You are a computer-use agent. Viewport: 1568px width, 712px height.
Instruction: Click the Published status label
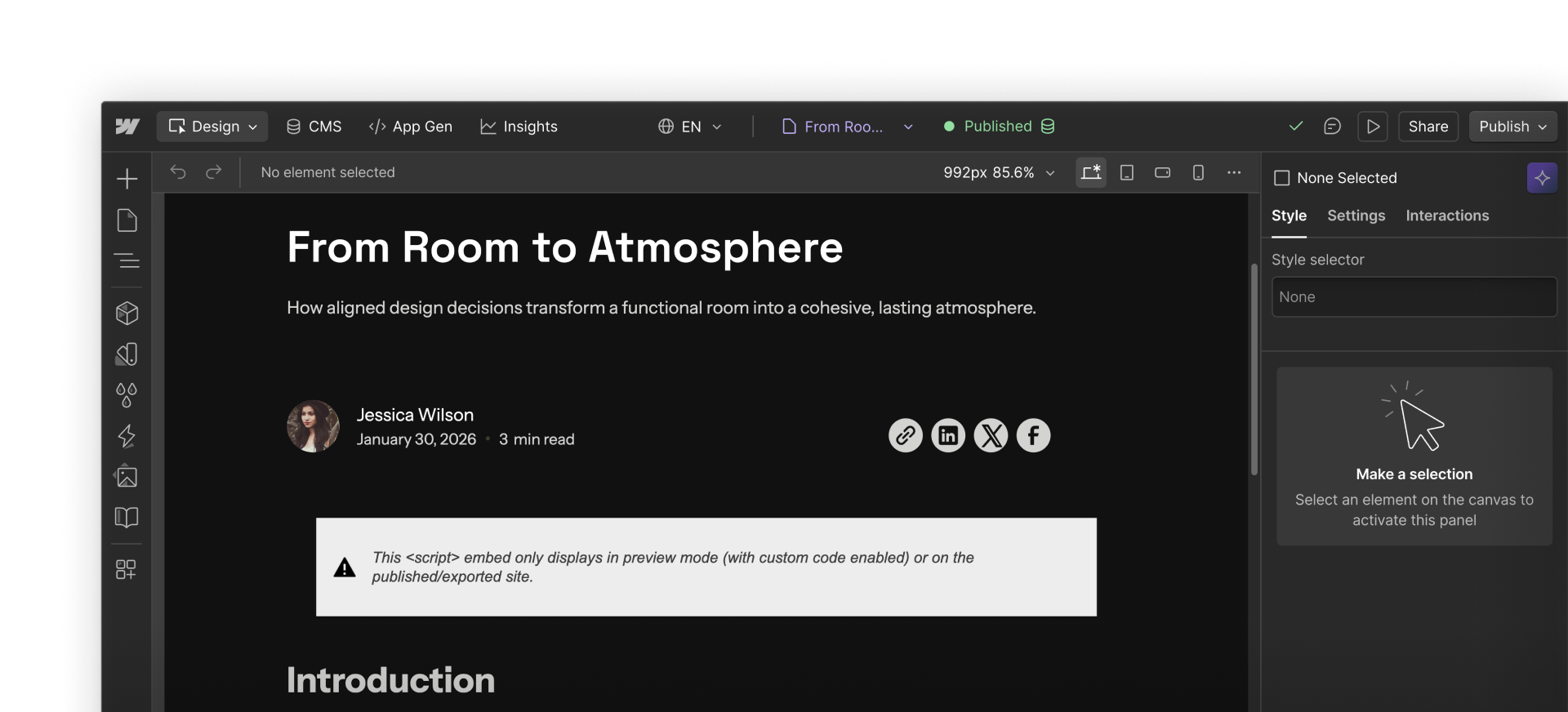pyautogui.click(x=998, y=127)
